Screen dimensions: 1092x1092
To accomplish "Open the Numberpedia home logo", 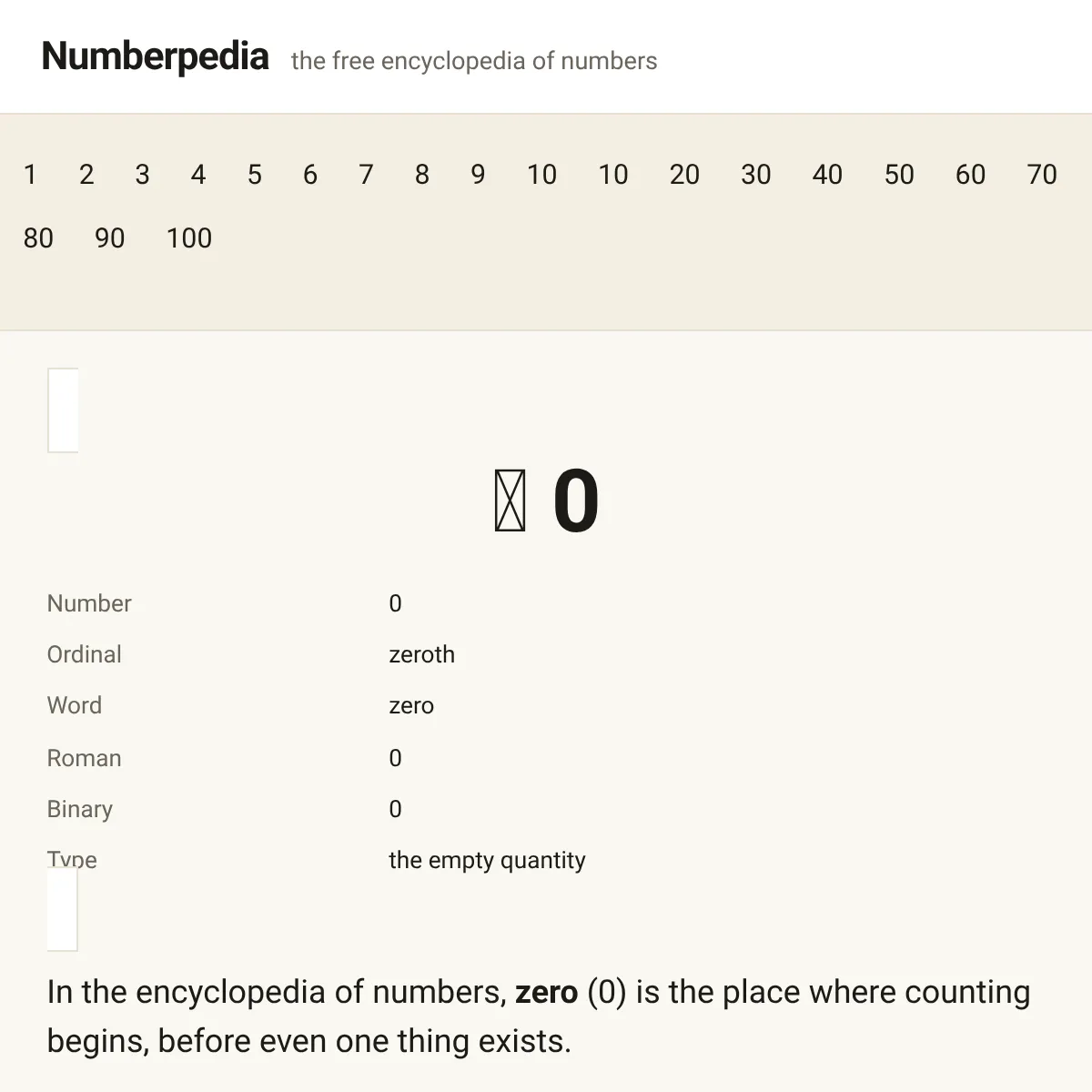I will (156, 56).
